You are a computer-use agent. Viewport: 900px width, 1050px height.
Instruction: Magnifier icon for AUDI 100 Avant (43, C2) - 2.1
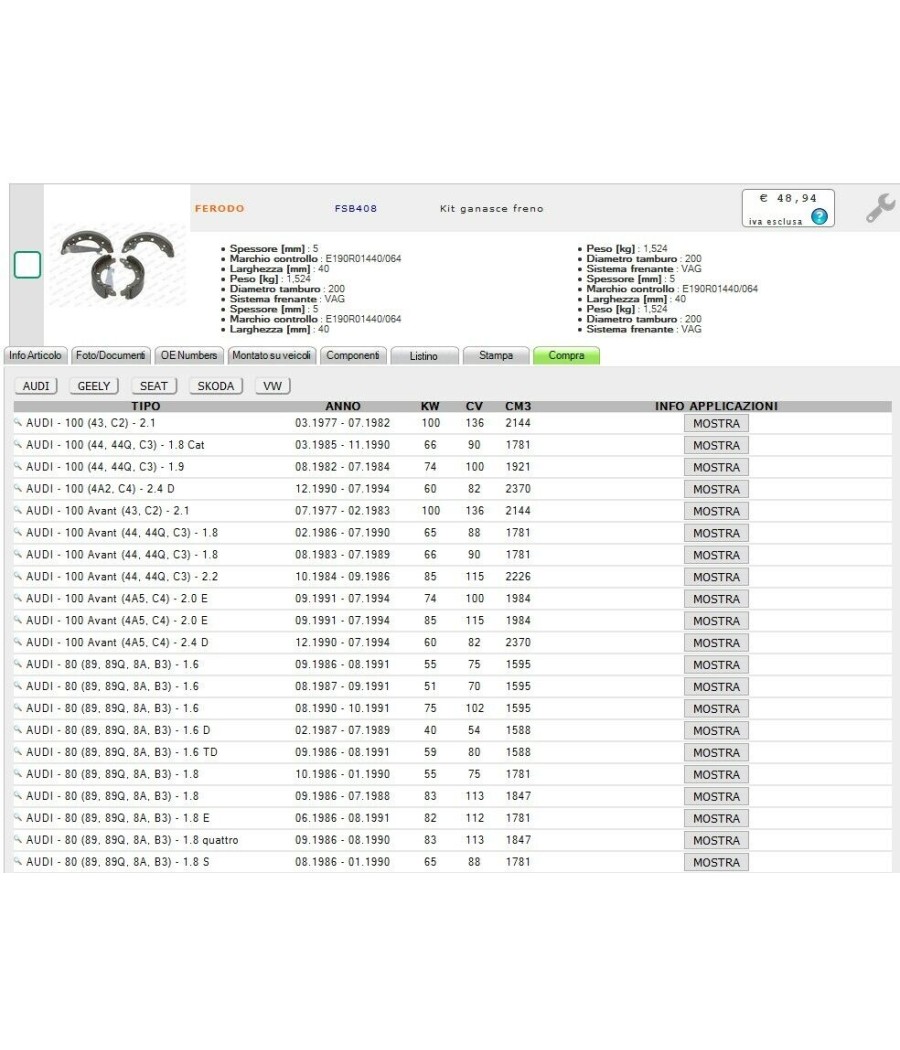tap(18, 510)
